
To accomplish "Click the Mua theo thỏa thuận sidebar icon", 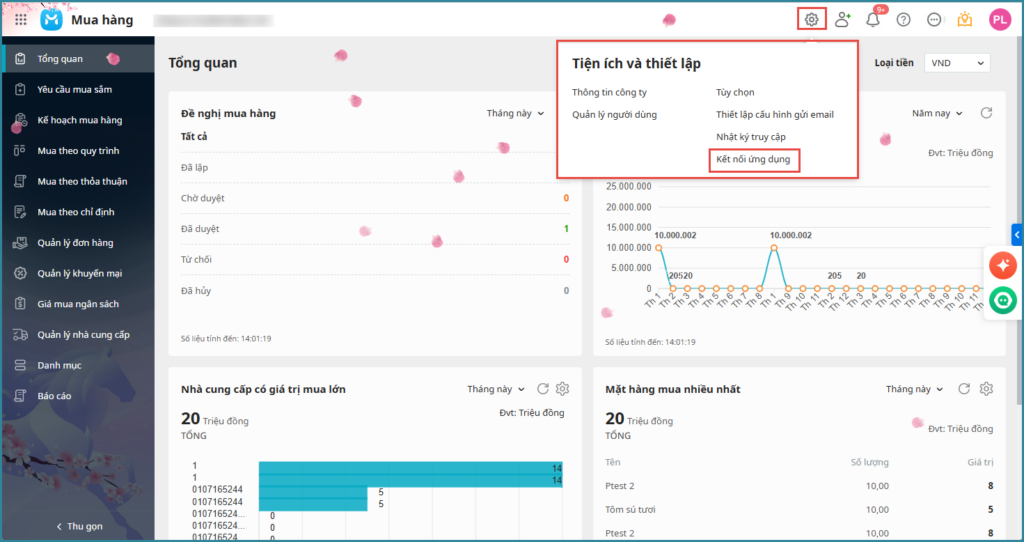I will (20, 181).
